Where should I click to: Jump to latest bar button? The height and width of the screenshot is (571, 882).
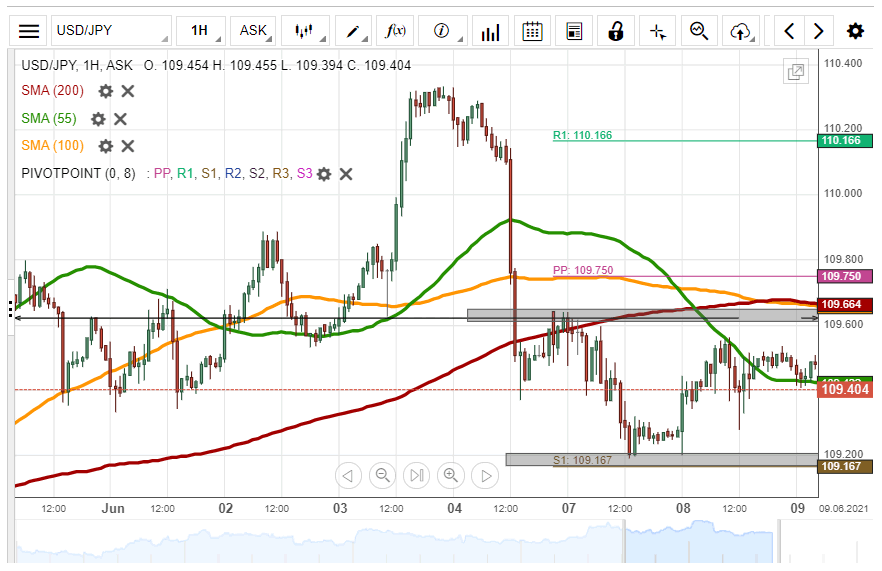(417, 476)
